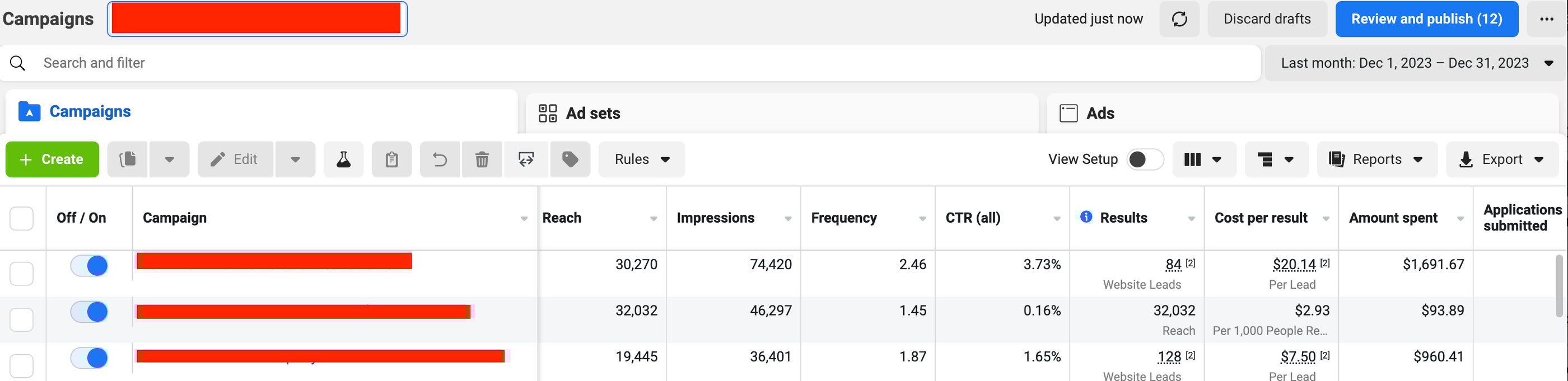
Task: Switch to the Ad sets tab
Action: (593, 114)
